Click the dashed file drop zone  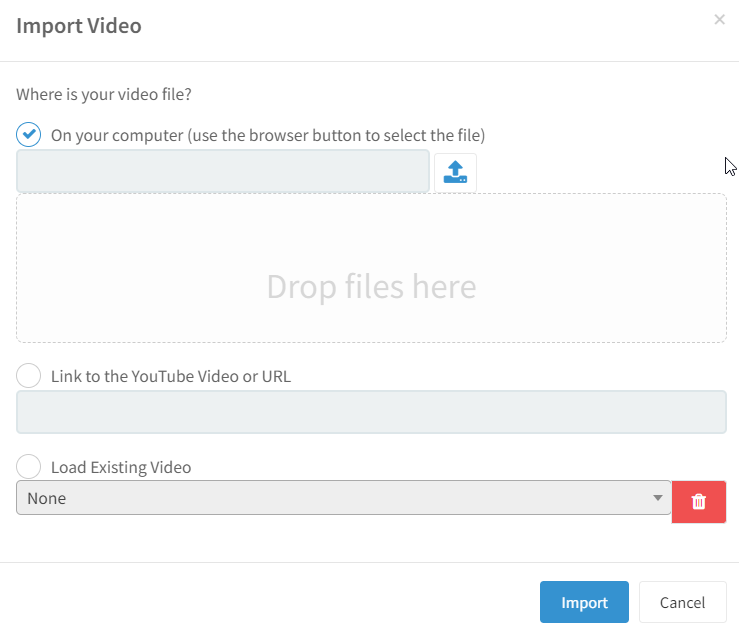tap(371, 268)
